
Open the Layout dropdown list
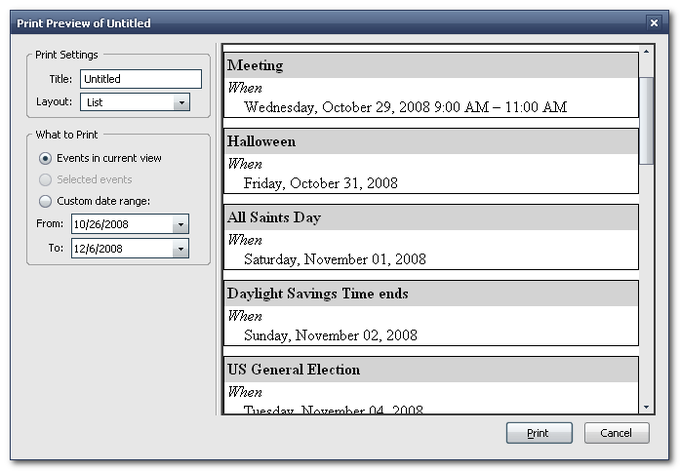click(x=180, y=102)
